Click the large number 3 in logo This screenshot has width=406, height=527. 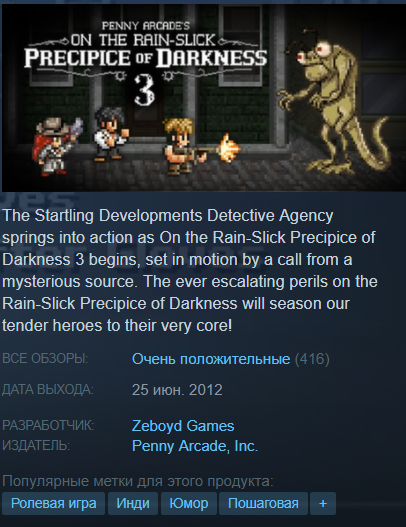(x=145, y=90)
